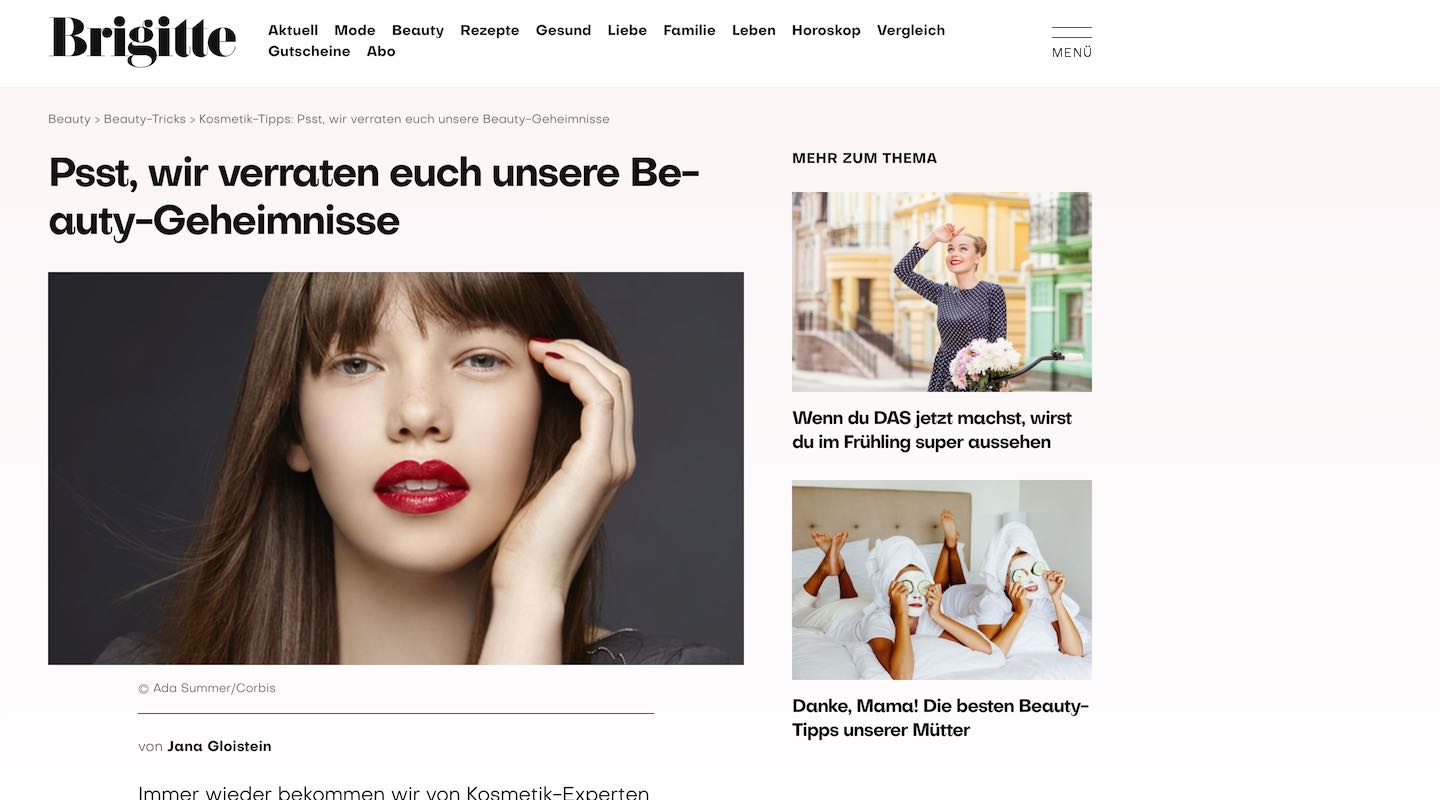Navigate to the Beauty-Tricks breadcrumb
Viewport: 1440px width, 800px height.
145,119
